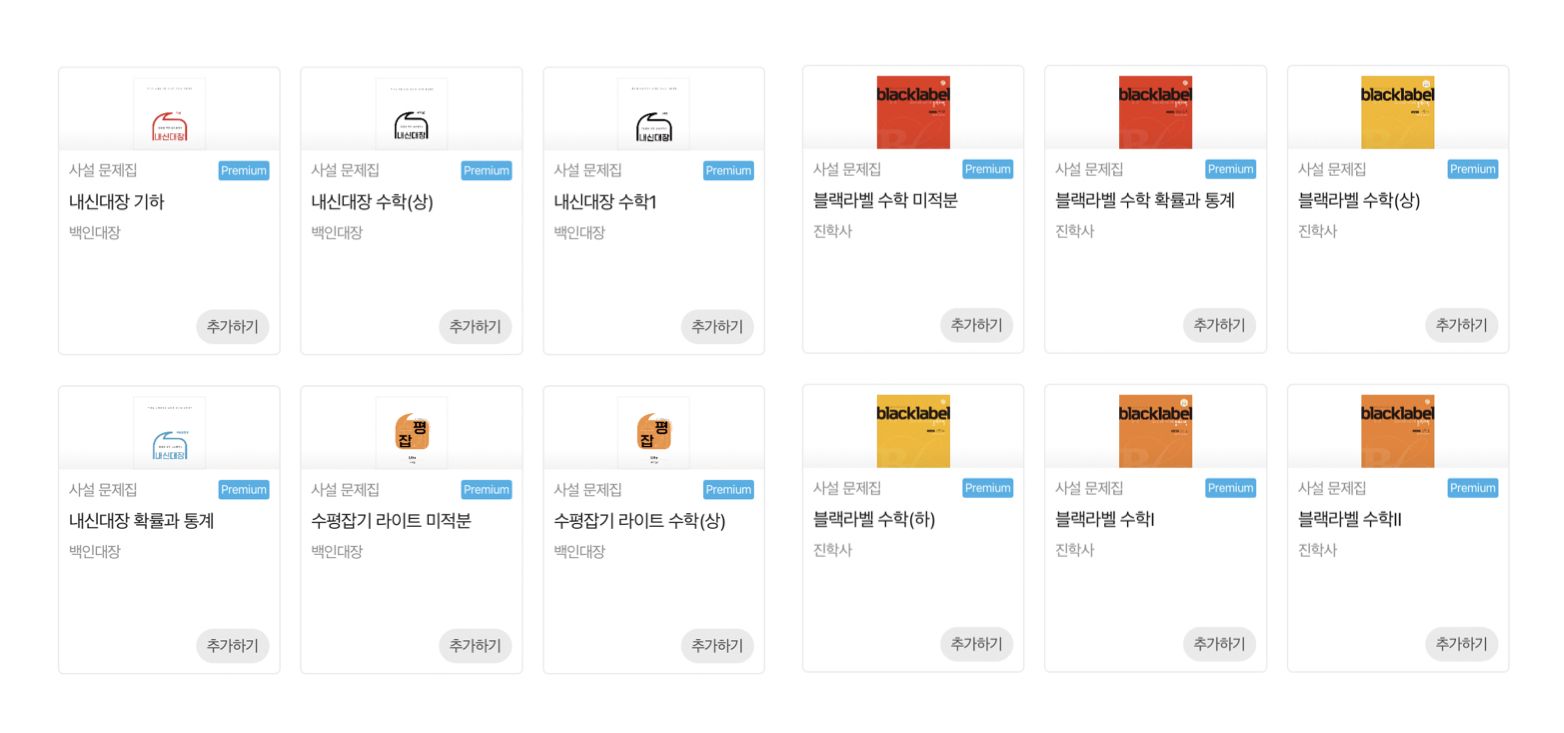Open 블랙라벨 수학 확률과 통계 cover image

point(1155,112)
